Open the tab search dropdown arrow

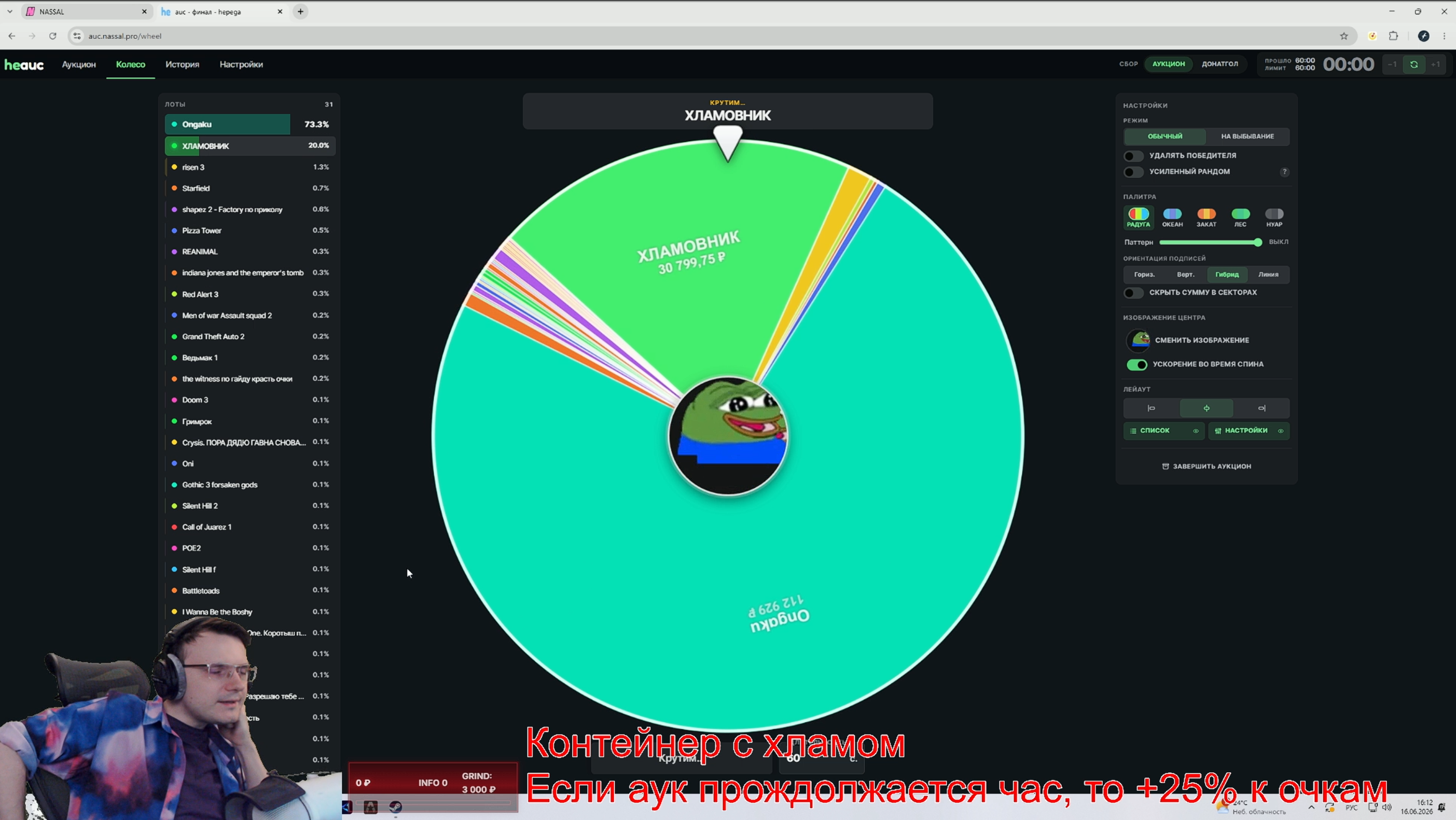[x=10, y=11]
